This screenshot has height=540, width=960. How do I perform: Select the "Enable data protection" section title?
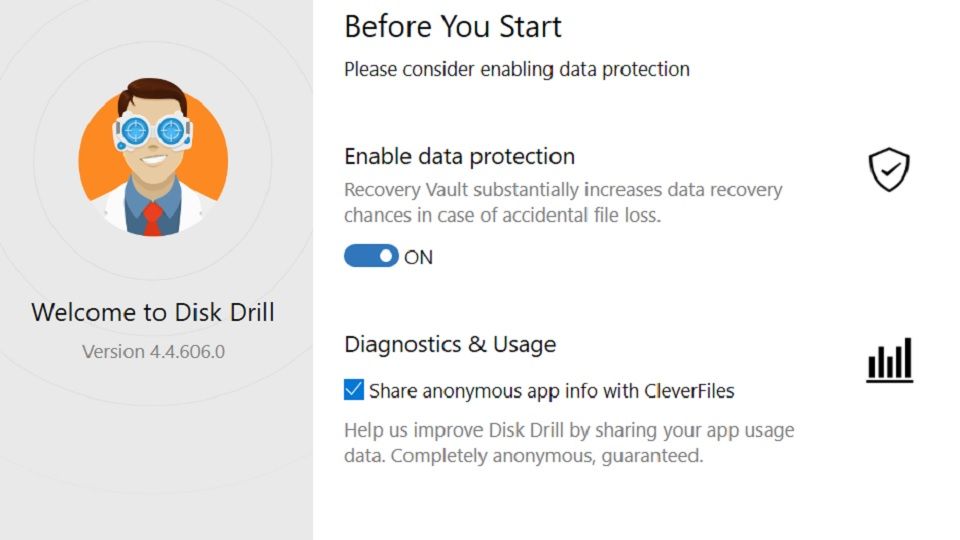point(459,156)
